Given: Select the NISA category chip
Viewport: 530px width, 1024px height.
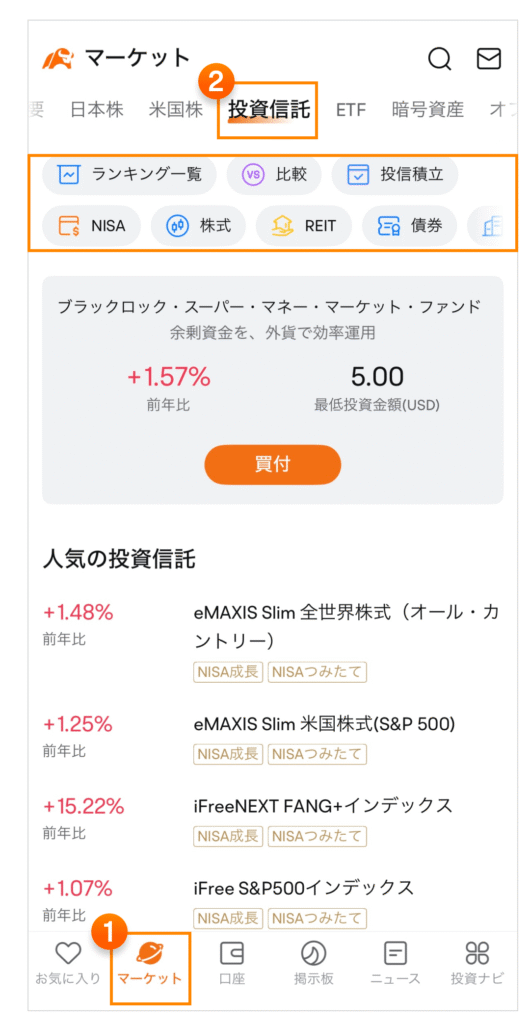Looking at the screenshot, I should (91, 226).
